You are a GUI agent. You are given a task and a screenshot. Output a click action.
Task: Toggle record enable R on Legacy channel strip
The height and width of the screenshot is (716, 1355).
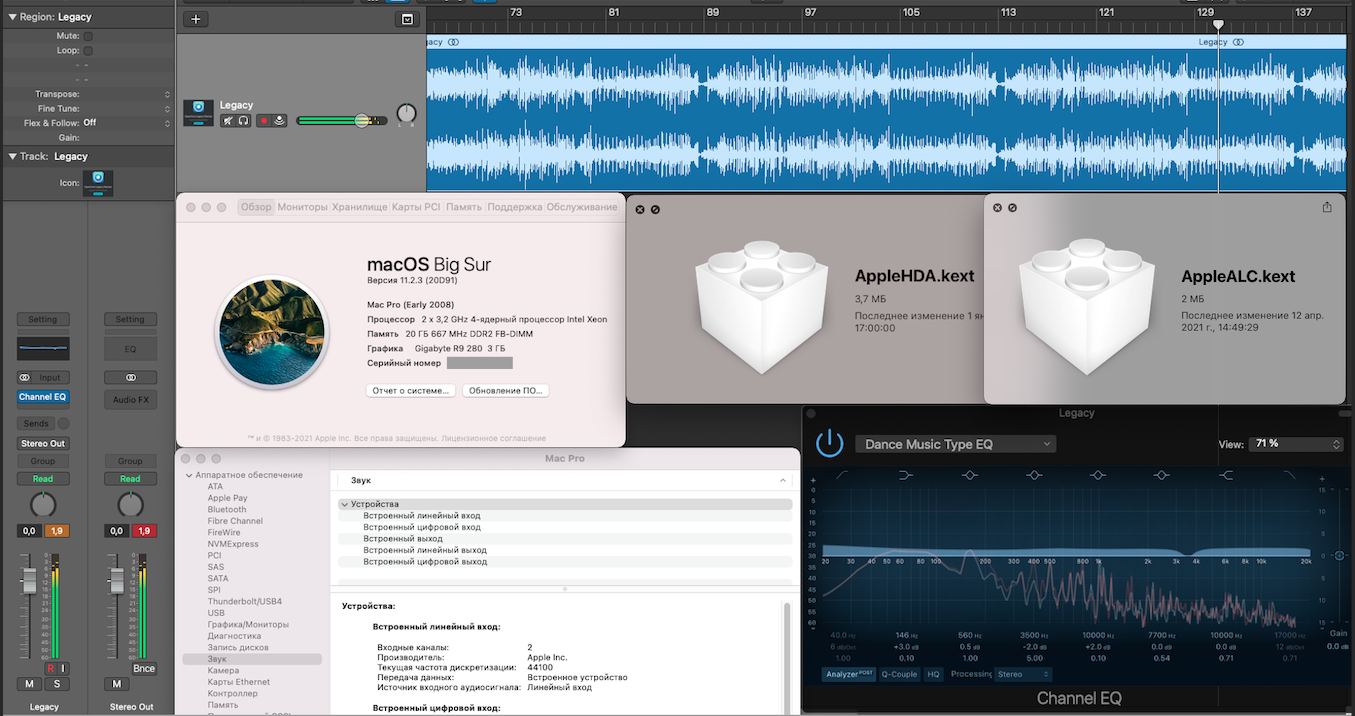click(50, 668)
